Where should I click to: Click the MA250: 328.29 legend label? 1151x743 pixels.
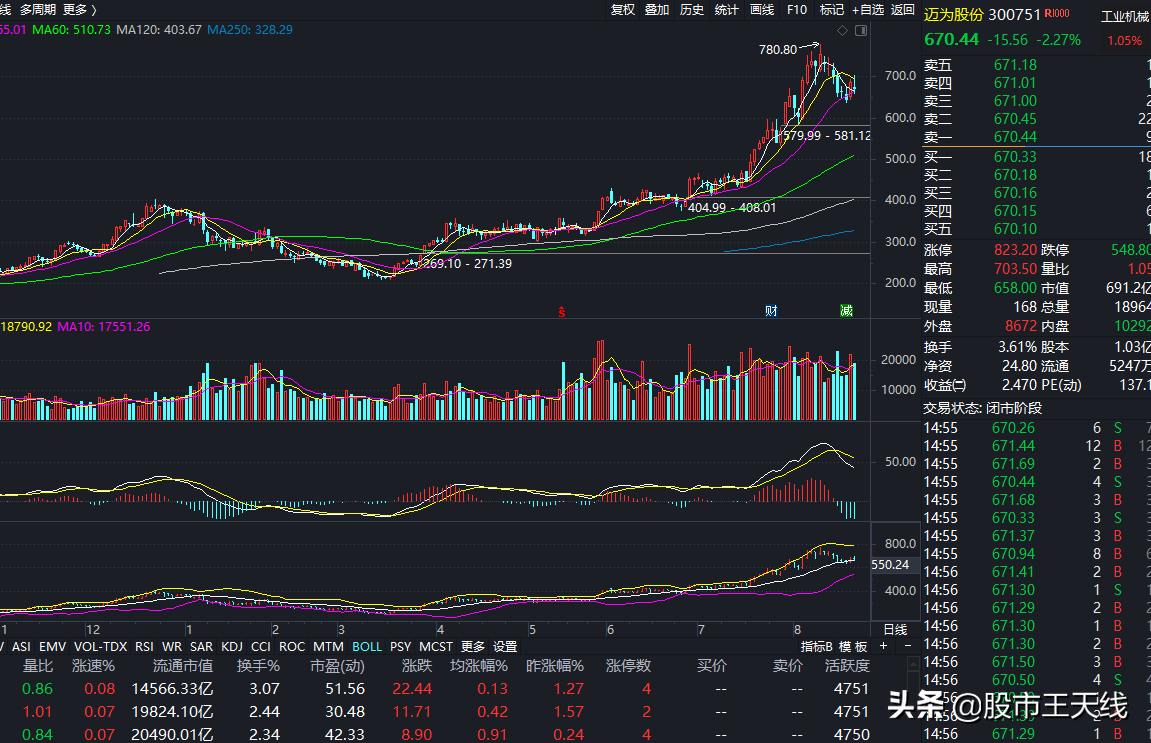(x=250, y=30)
